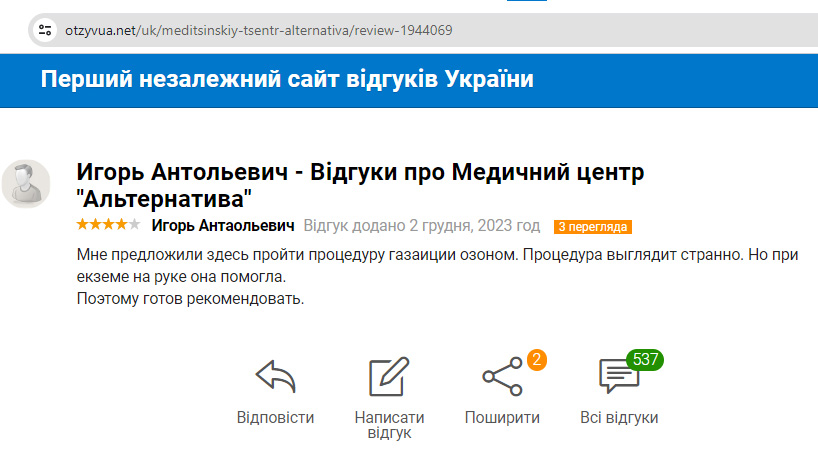Click the orange share count badge
Image resolution: width=818 pixels, height=461 pixels.
(x=536, y=360)
